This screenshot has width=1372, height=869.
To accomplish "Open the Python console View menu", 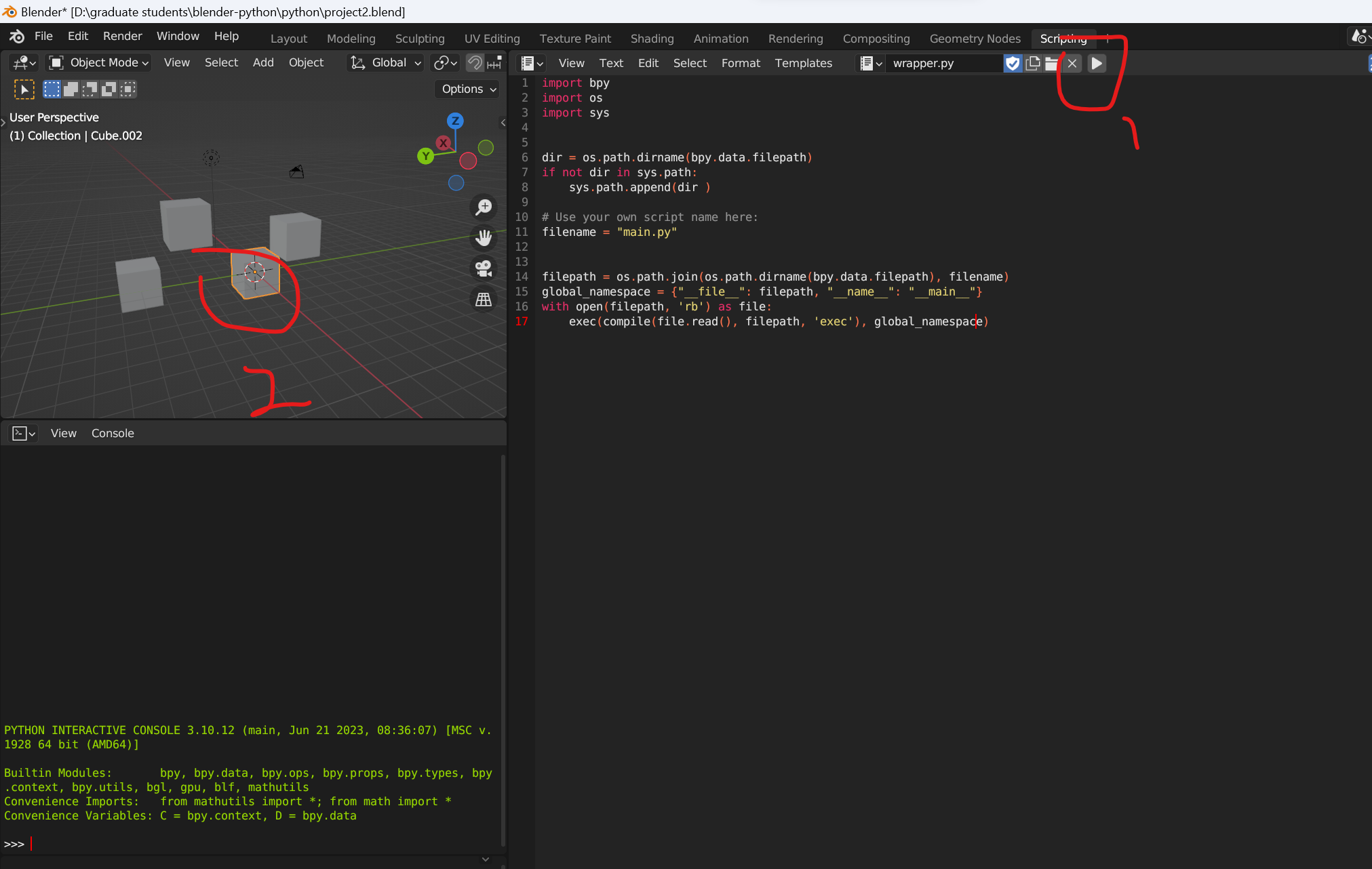I will coord(63,433).
